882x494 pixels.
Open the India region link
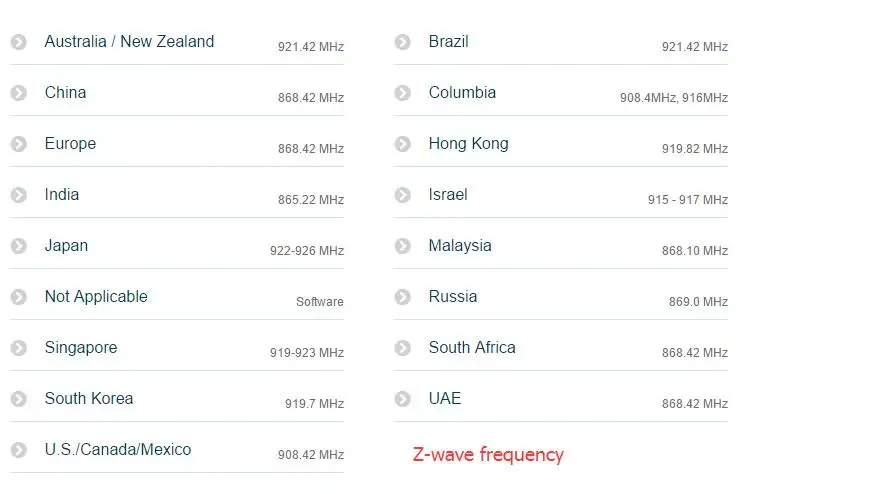click(62, 195)
